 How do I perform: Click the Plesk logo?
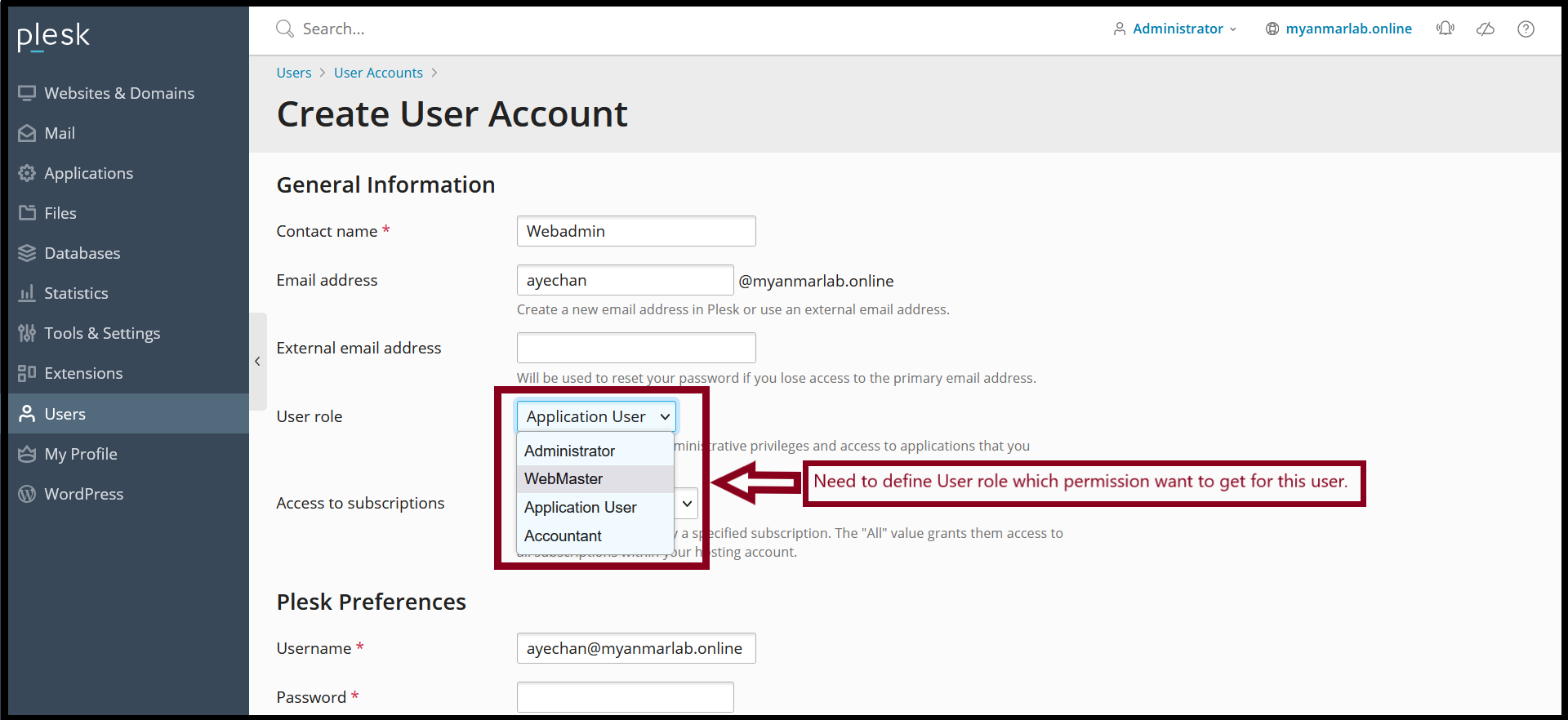(54, 36)
